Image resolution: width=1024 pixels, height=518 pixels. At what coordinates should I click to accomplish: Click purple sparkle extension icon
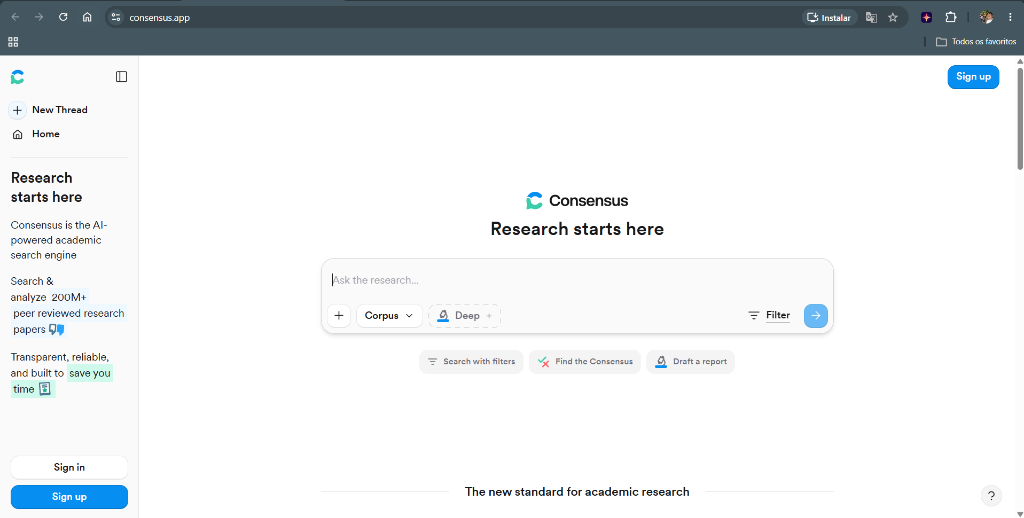point(926,18)
